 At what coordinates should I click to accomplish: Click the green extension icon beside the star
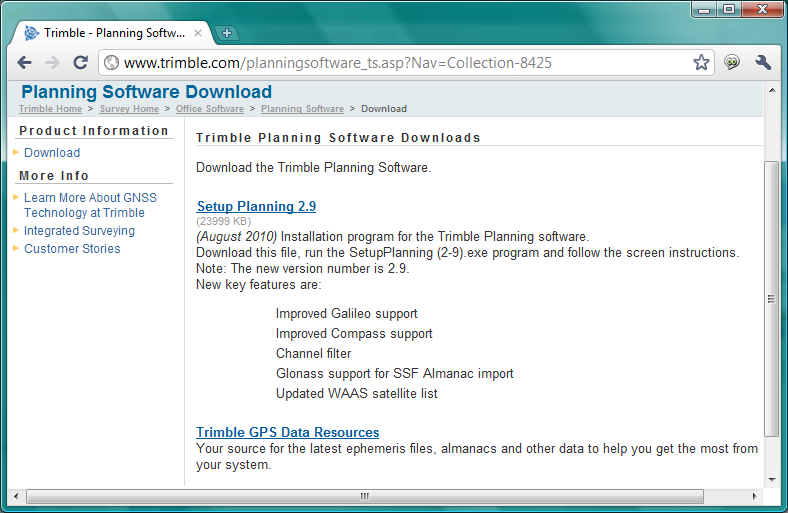point(732,62)
